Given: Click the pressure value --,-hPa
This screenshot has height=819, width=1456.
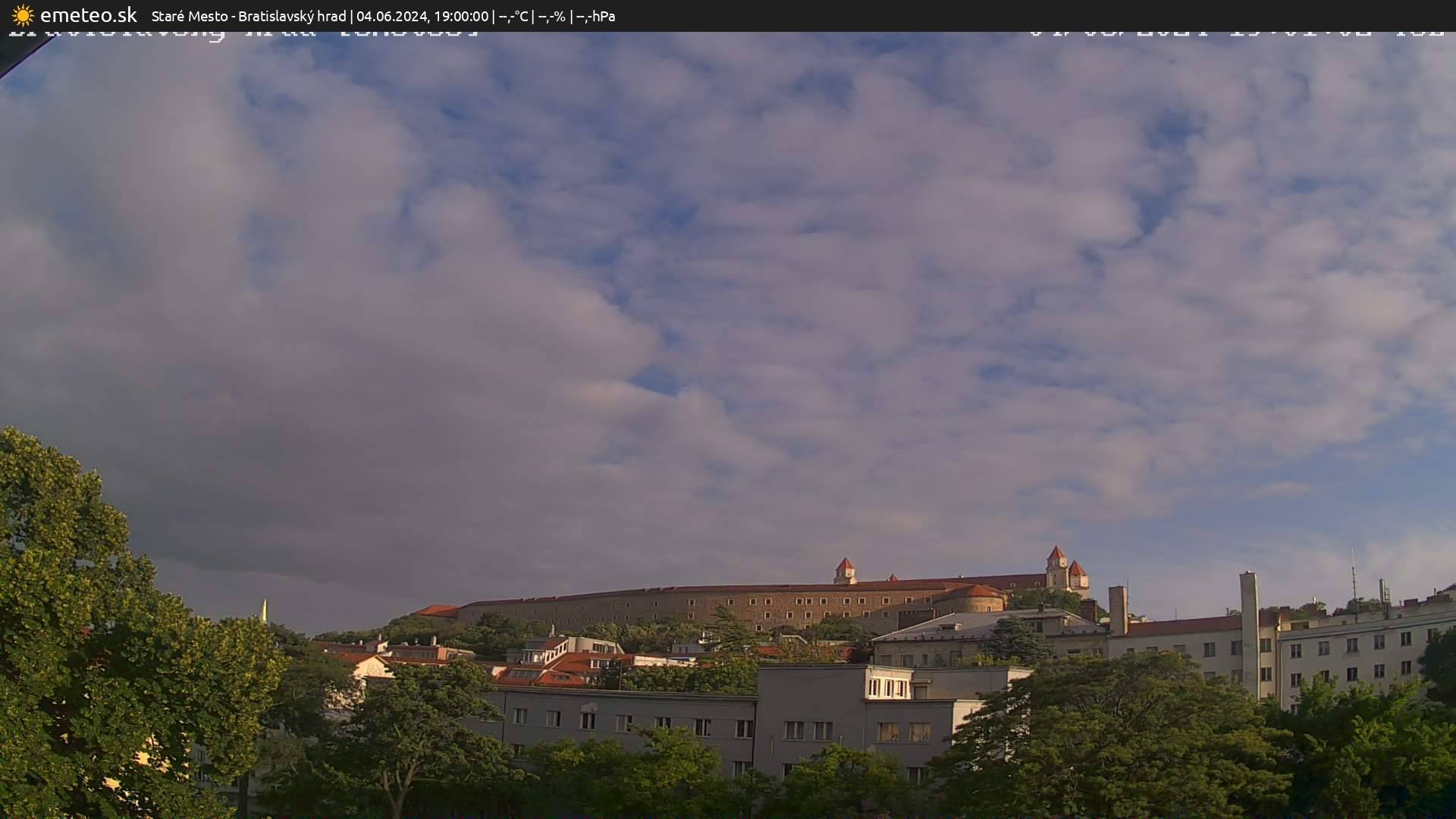Looking at the screenshot, I should click(x=598, y=15).
